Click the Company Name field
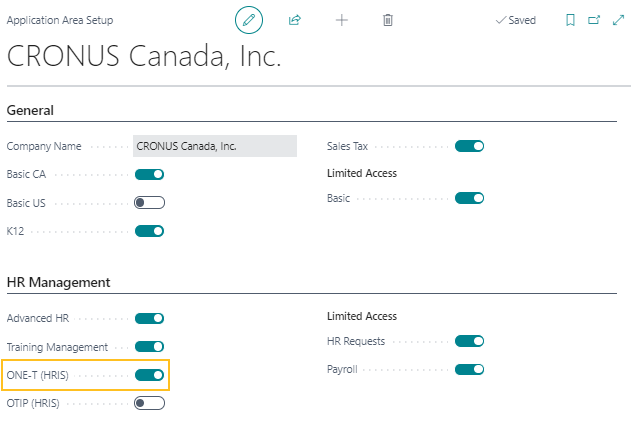Screen dimensions: 639x422 click(x=215, y=146)
